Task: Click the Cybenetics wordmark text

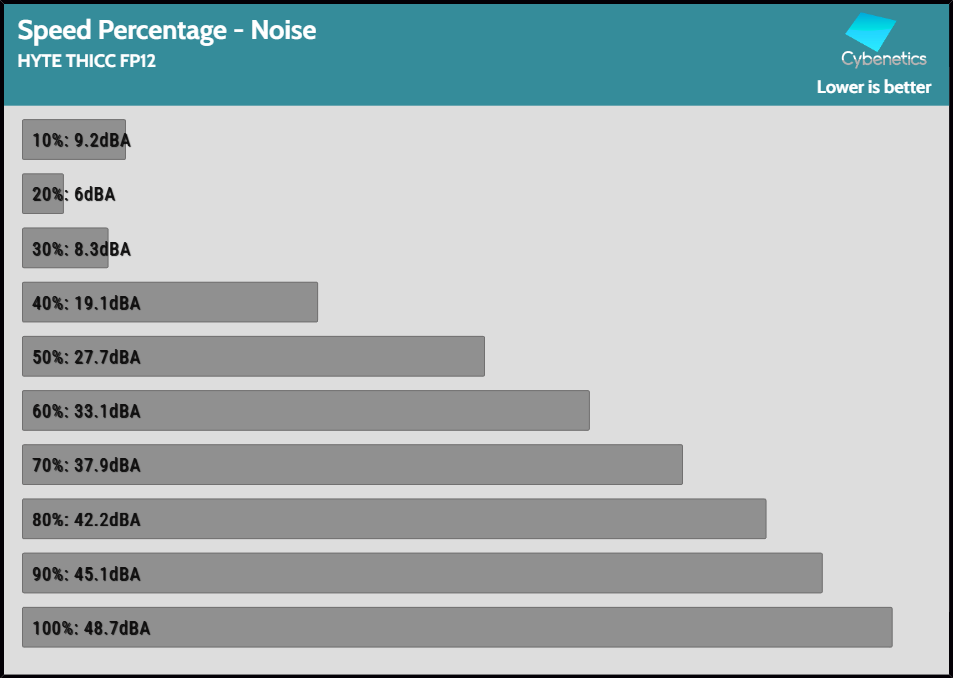Action: [883, 59]
